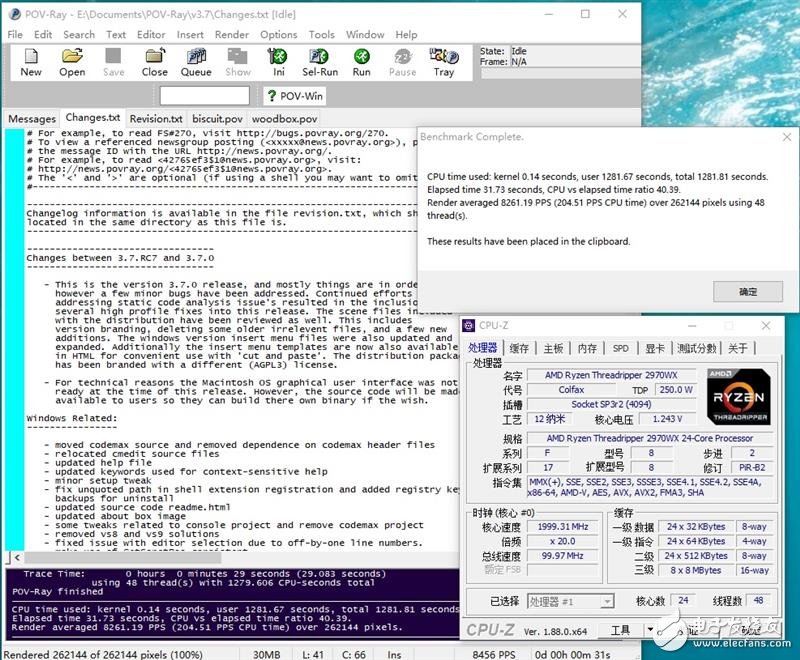Select CPU-Z 关于 tab
Image resolution: width=800 pixels, height=660 pixels.
(738, 348)
